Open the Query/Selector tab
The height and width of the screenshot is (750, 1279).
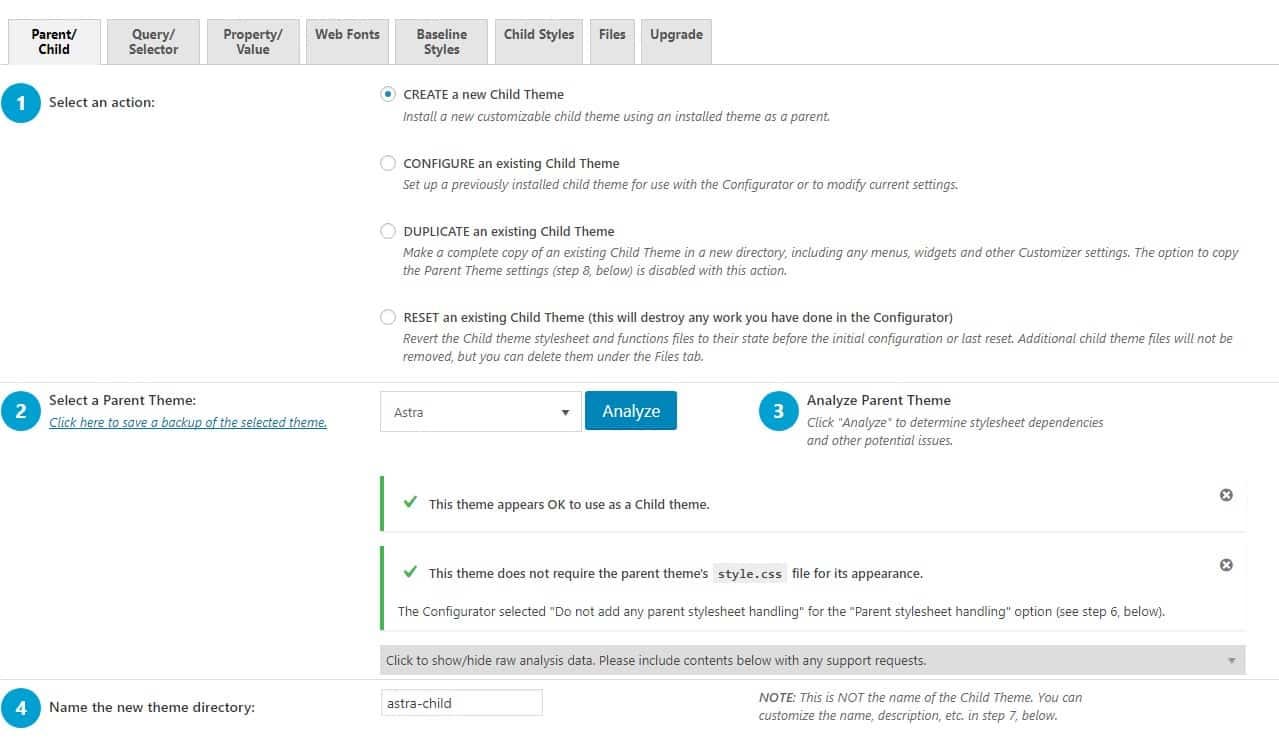coord(153,42)
